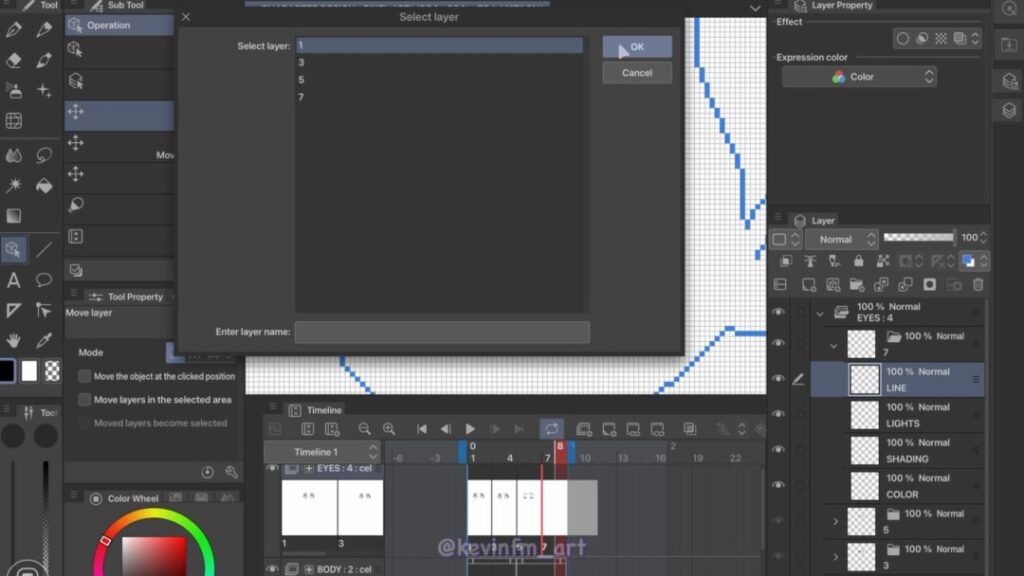Open the Normal blending mode dropdown

point(841,239)
